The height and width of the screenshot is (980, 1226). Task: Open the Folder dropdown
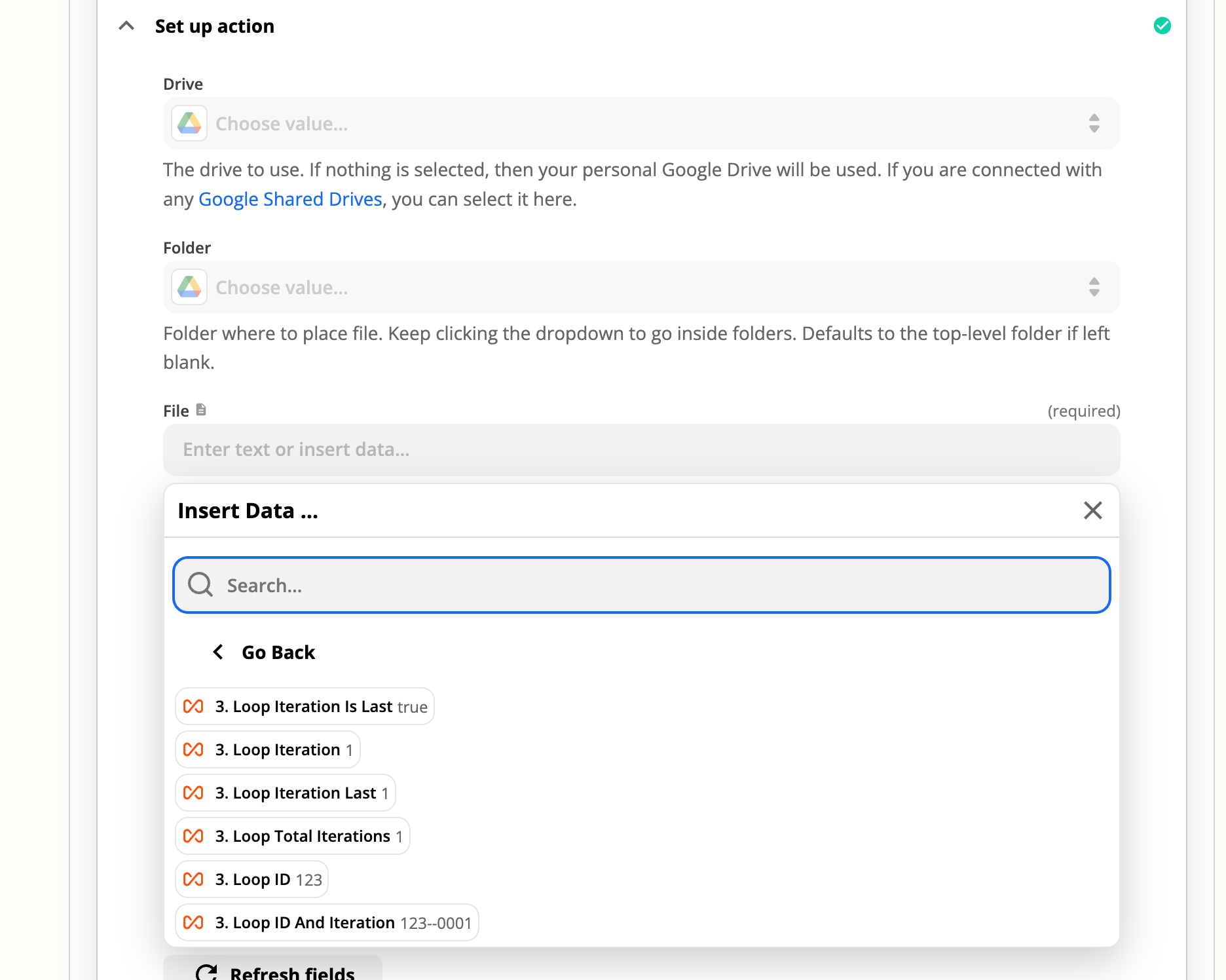point(641,287)
